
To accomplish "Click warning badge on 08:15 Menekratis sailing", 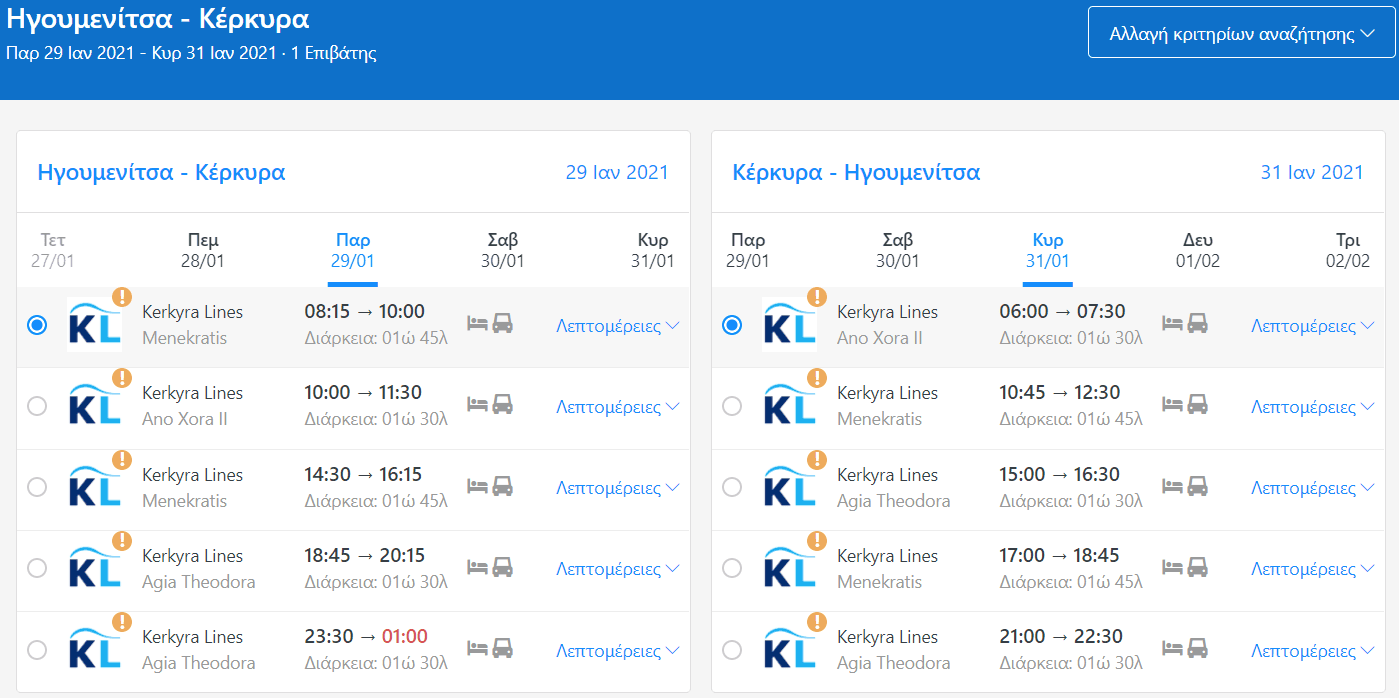I will 121,297.
